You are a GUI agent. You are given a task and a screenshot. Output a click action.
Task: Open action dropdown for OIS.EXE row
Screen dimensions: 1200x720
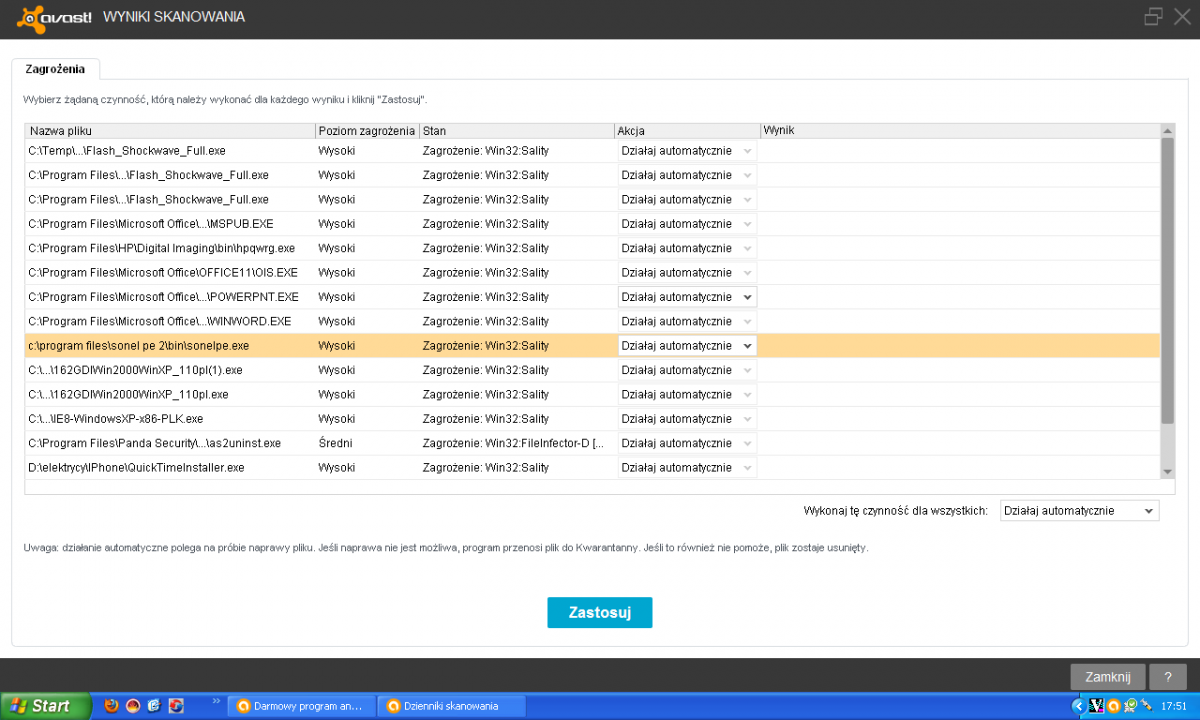click(687, 272)
